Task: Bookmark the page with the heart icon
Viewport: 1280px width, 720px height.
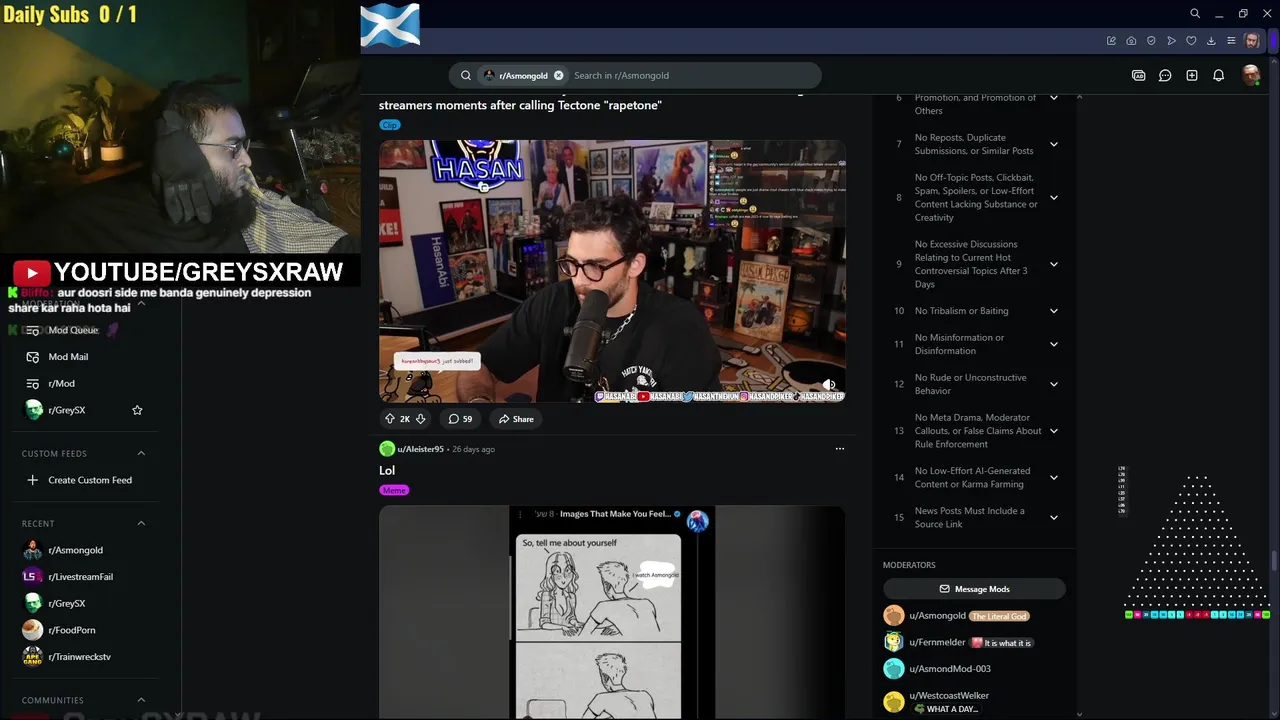Action: (1191, 41)
